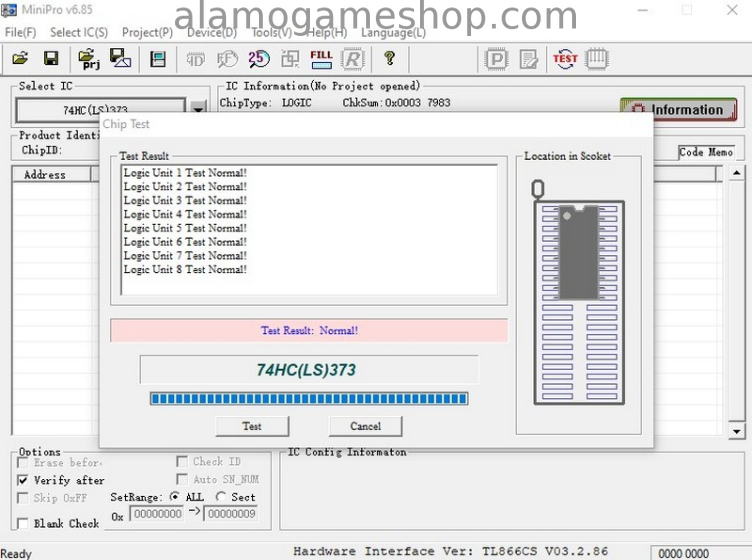Enable the Blank Check checkbox
The height and width of the screenshot is (560, 752).
(23, 524)
